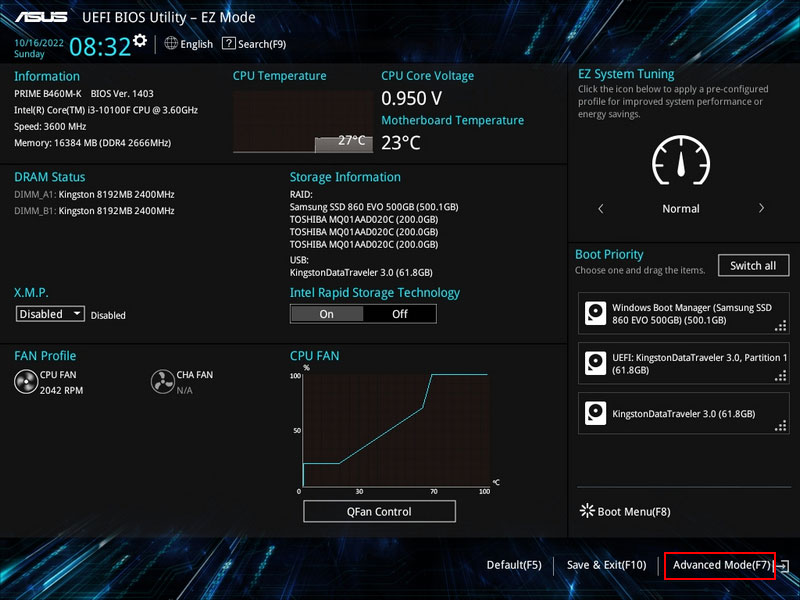Click the 08:32 clock display

coord(100,46)
